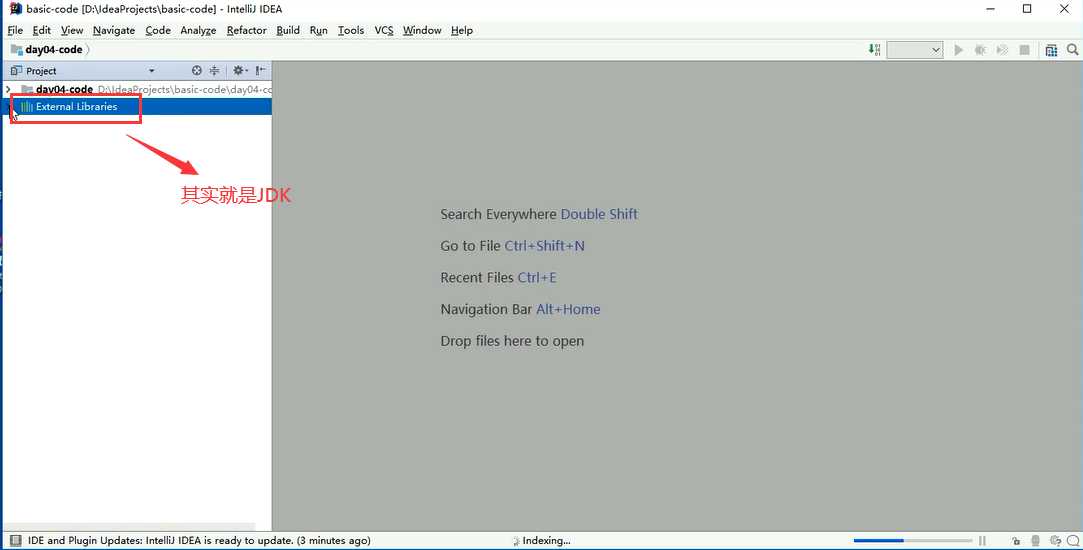The image size is (1083, 550).
Task: Click the Run with Coverage icon
Action: [x=1002, y=50]
